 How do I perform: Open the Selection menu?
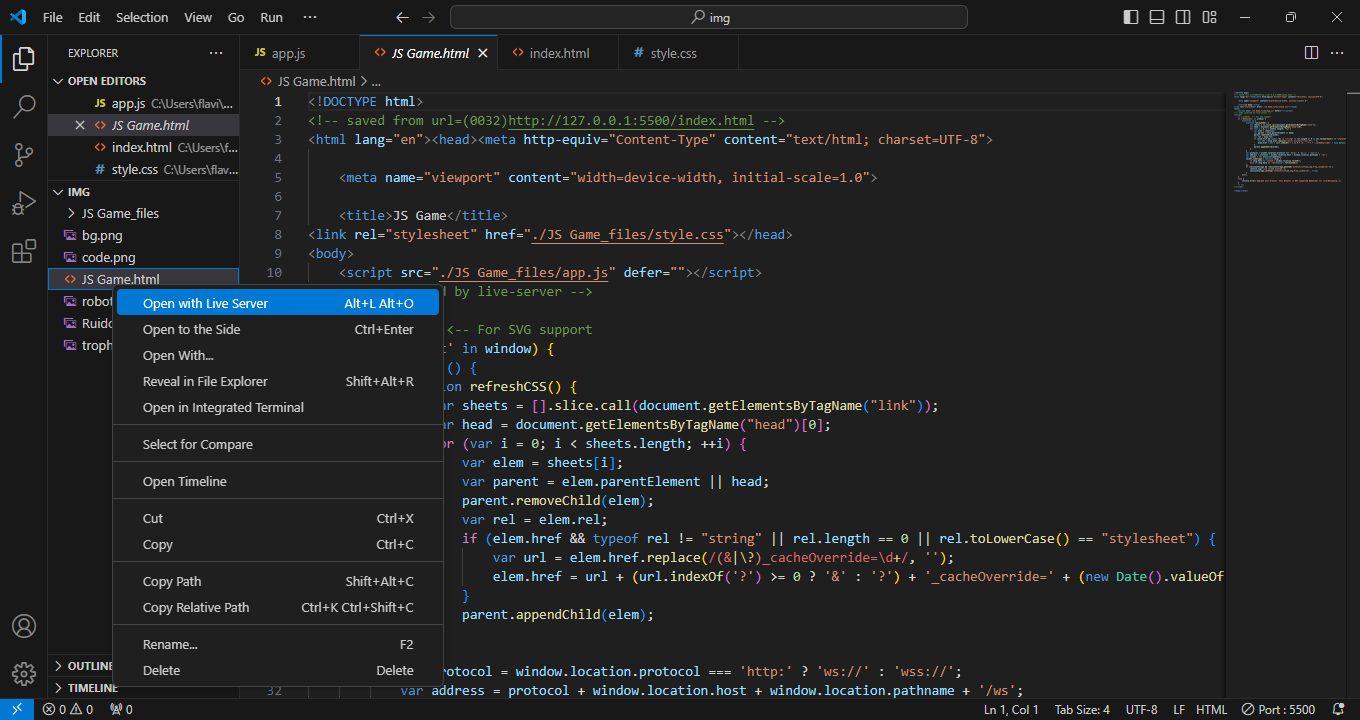(x=142, y=17)
